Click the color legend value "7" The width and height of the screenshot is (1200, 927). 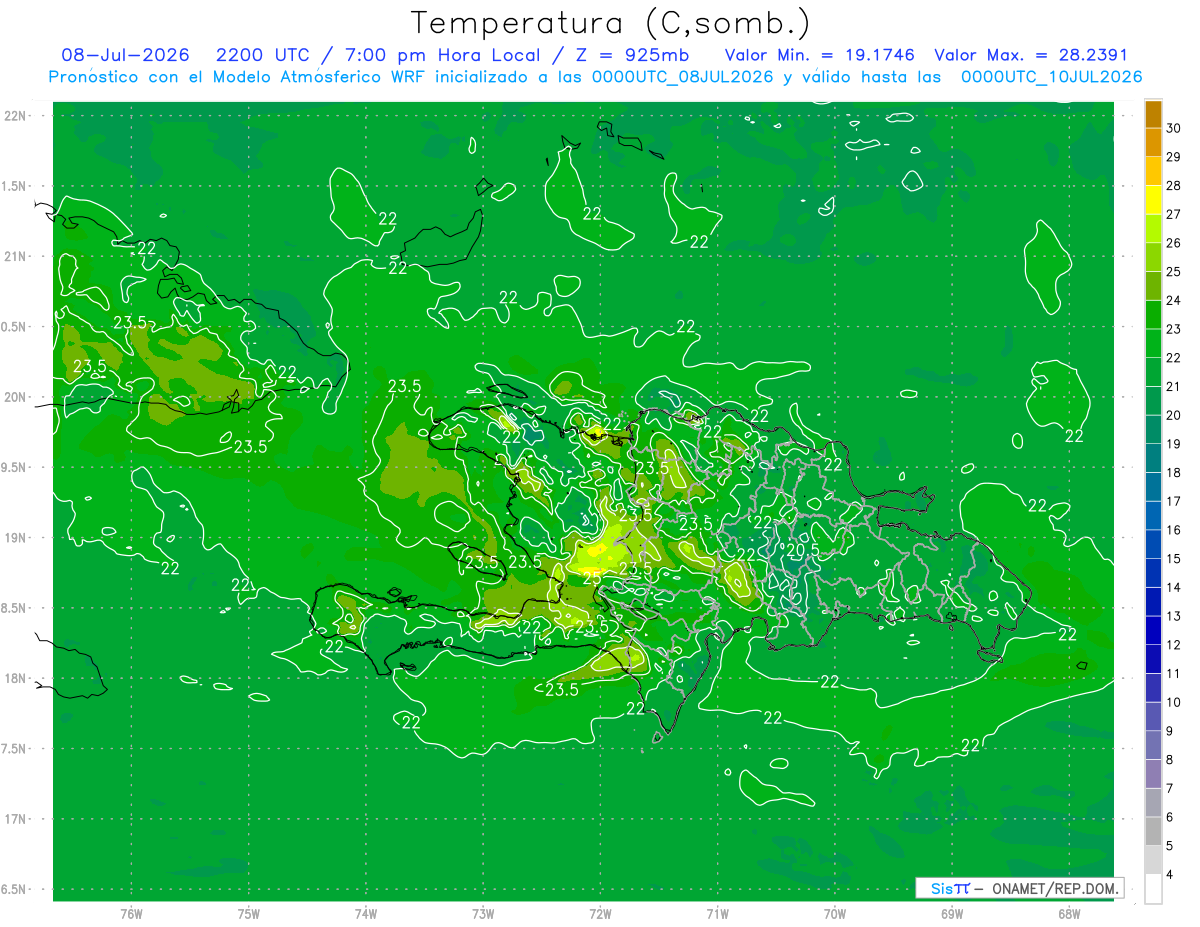(x=1170, y=789)
